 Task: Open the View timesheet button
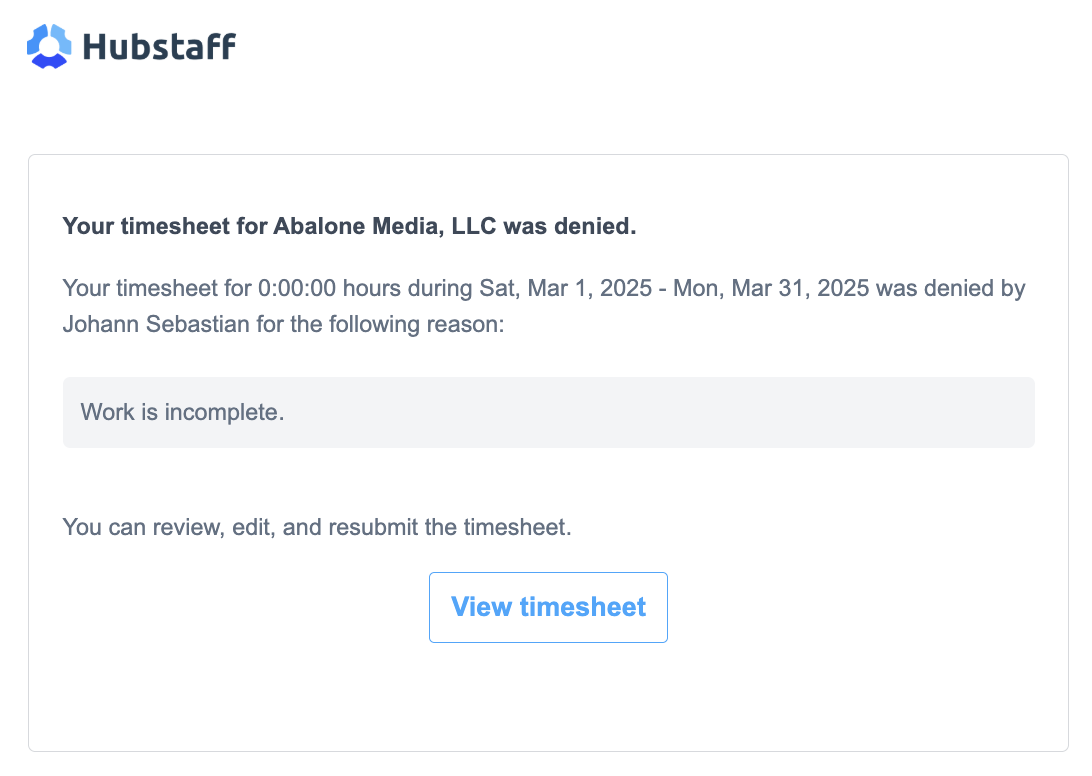point(548,607)
